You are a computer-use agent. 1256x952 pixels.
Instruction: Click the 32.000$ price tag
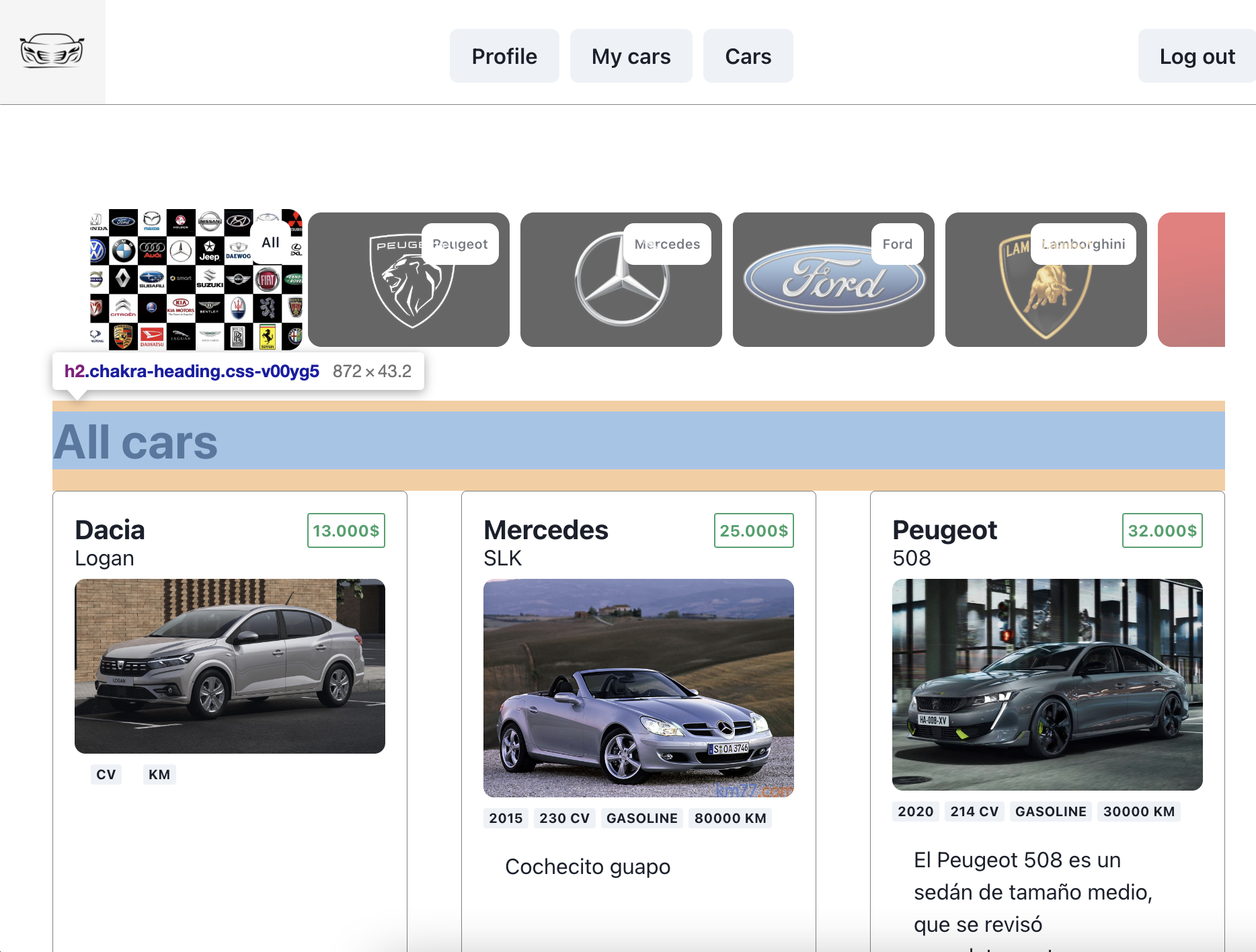tap(1163, 530)
